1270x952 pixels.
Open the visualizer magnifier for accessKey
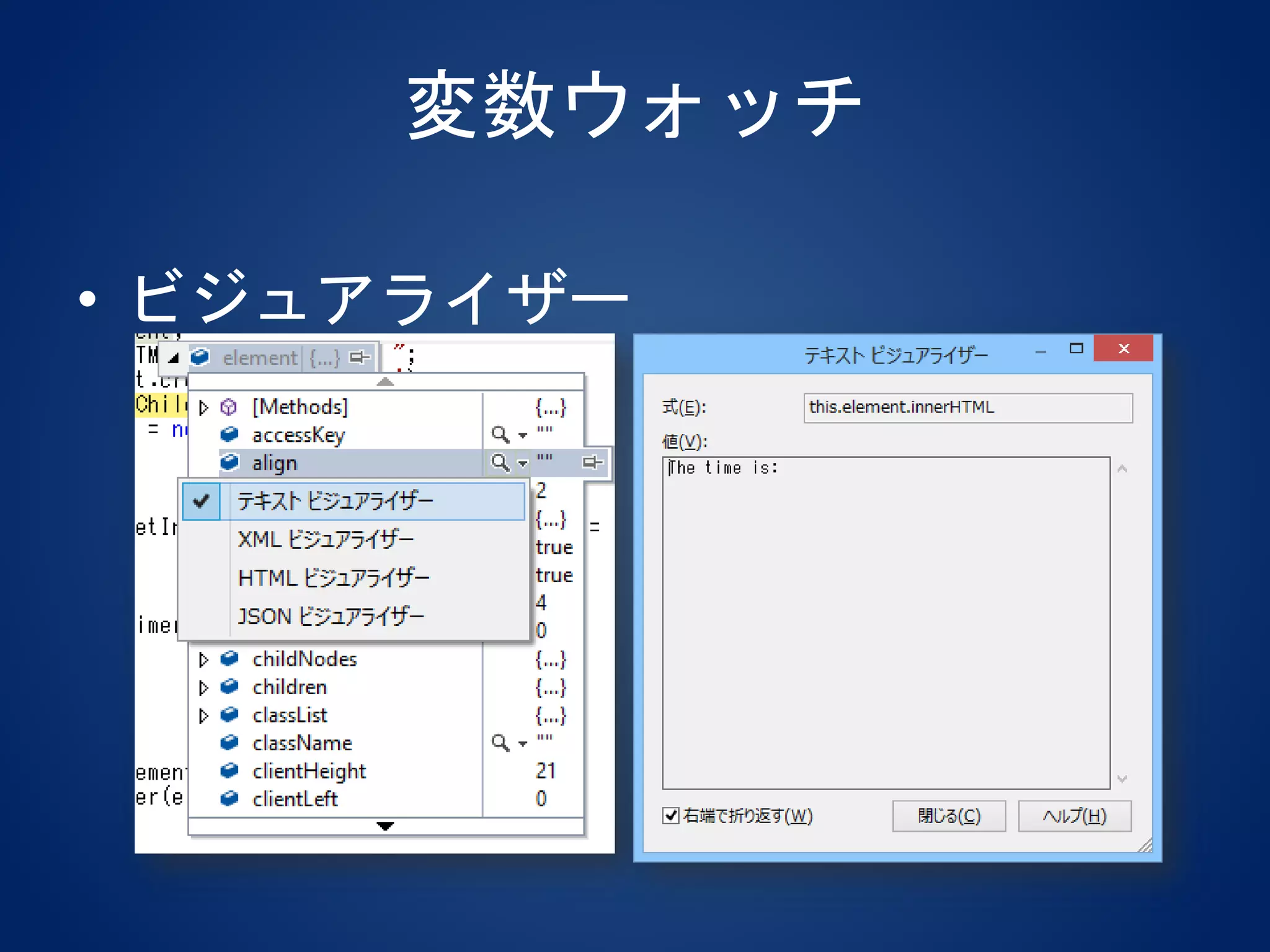coord(500,434)
